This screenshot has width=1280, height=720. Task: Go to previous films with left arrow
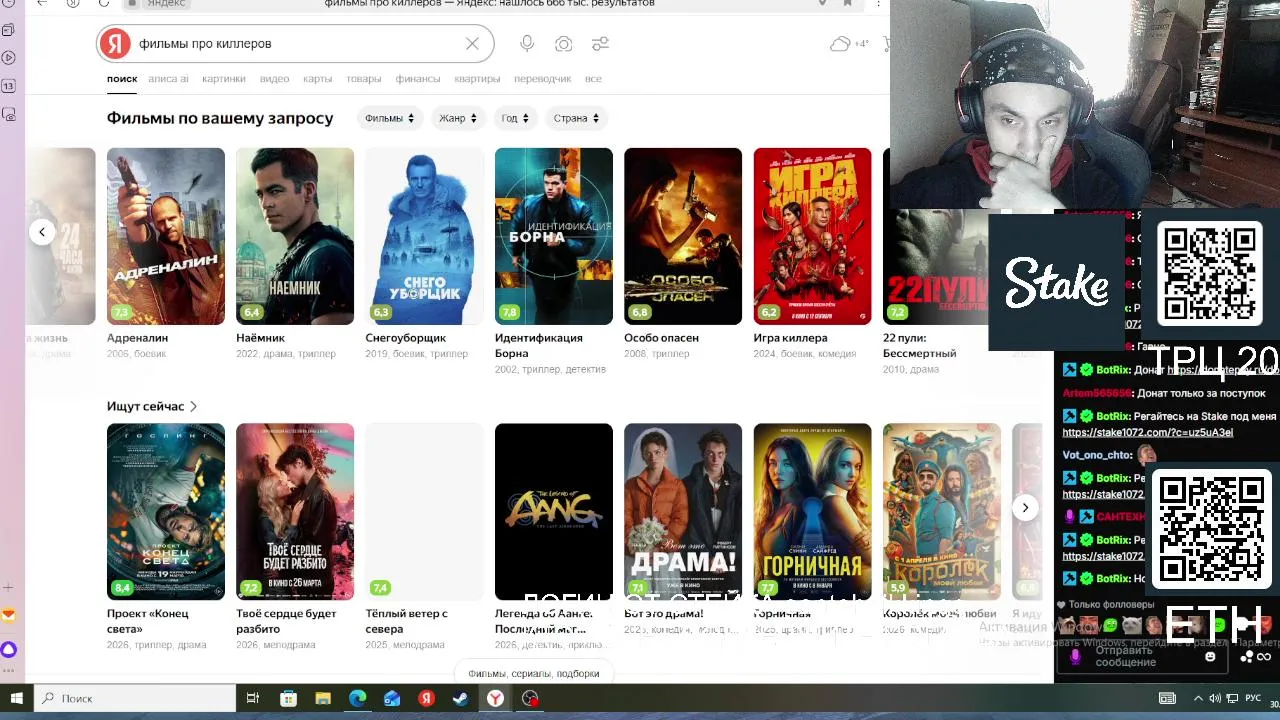point(42,232)
